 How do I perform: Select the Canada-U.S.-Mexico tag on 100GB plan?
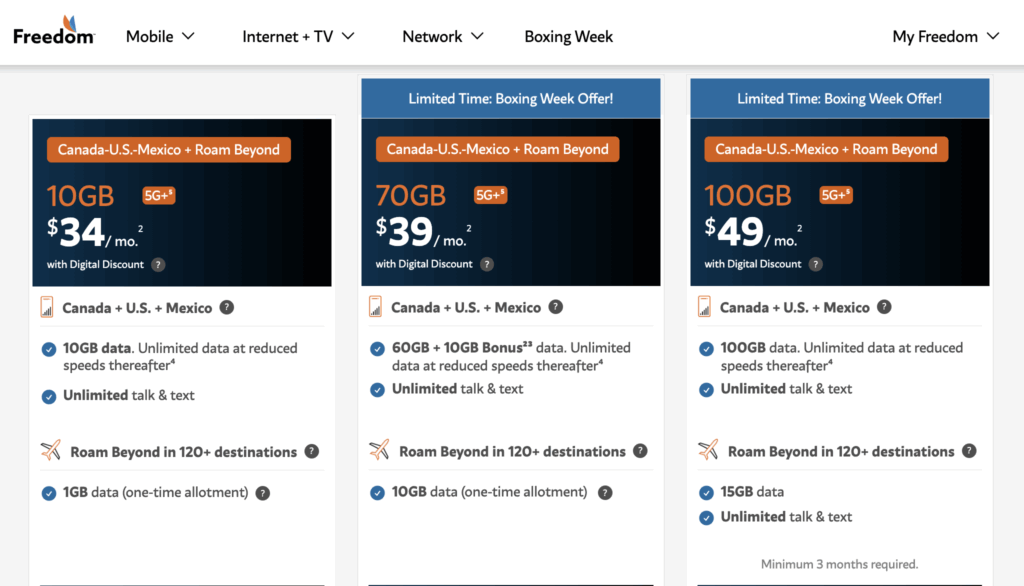pyautogui.click(x=826, y=150)
